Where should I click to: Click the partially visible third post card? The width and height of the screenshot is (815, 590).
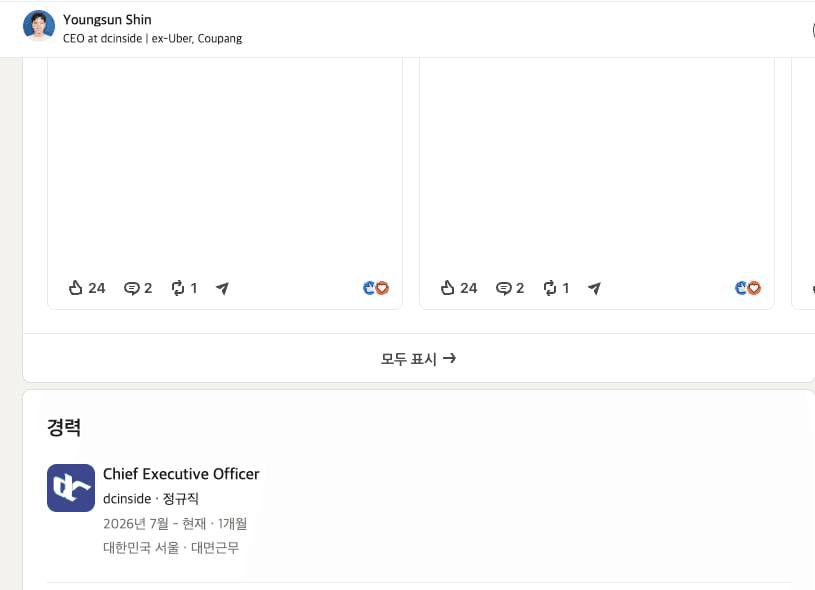pyautogui.click(x=803, y=183)
